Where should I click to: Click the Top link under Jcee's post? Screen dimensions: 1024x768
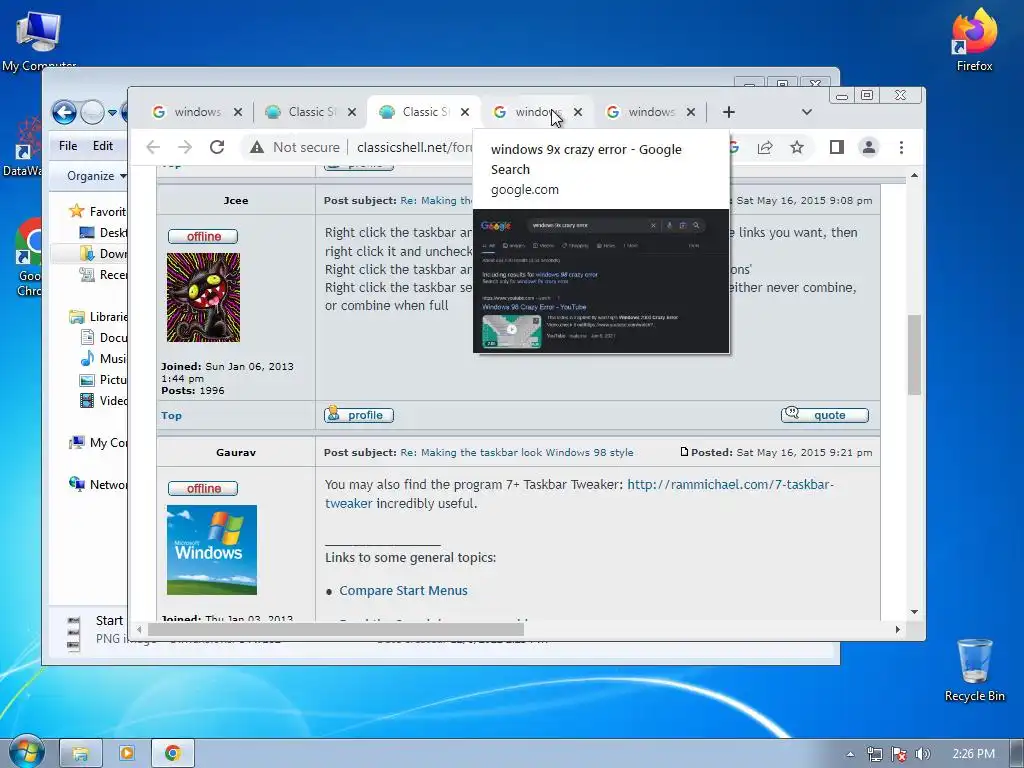[x=171, y=415]
